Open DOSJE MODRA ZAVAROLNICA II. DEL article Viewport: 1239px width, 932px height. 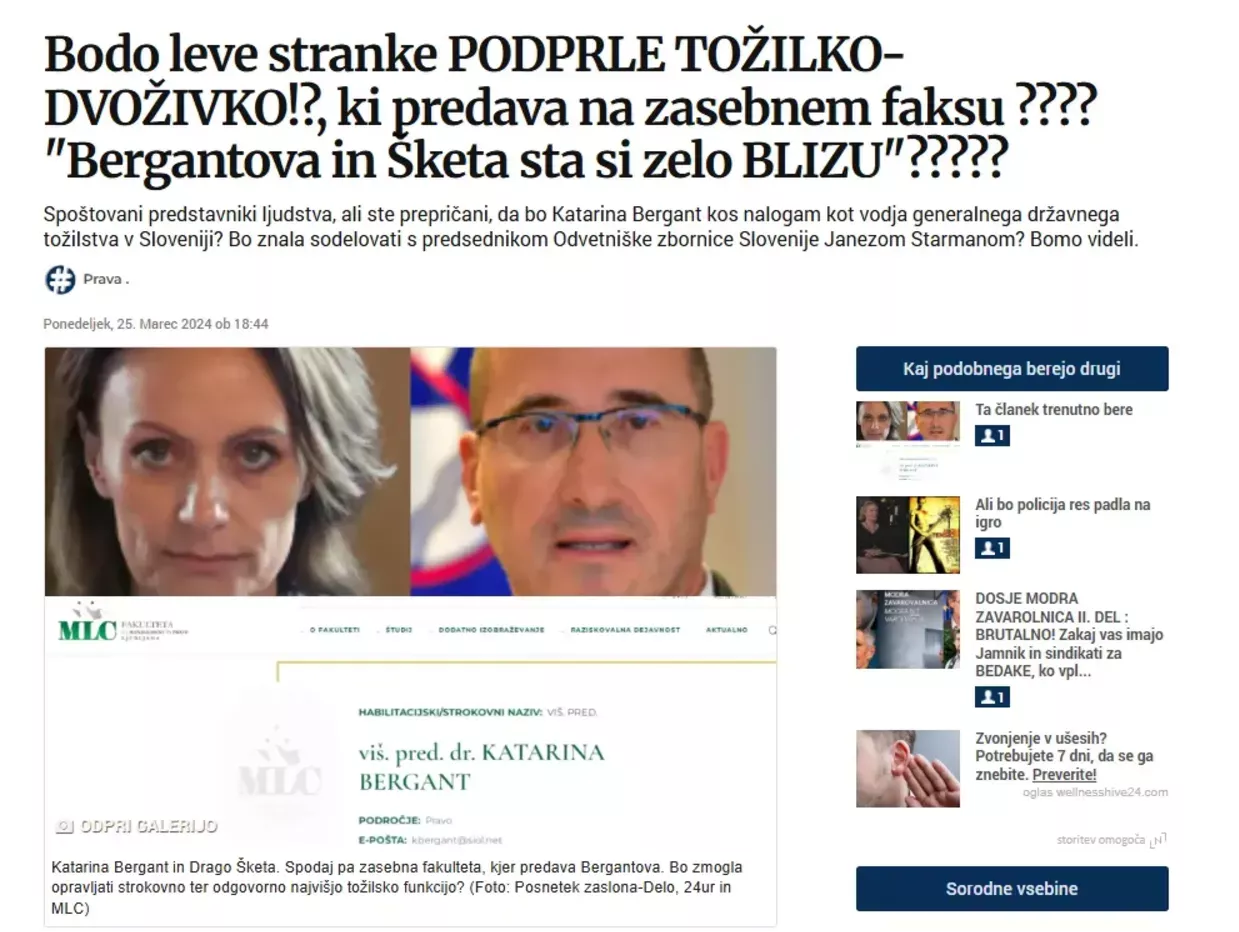click(x=1069, y=635)
